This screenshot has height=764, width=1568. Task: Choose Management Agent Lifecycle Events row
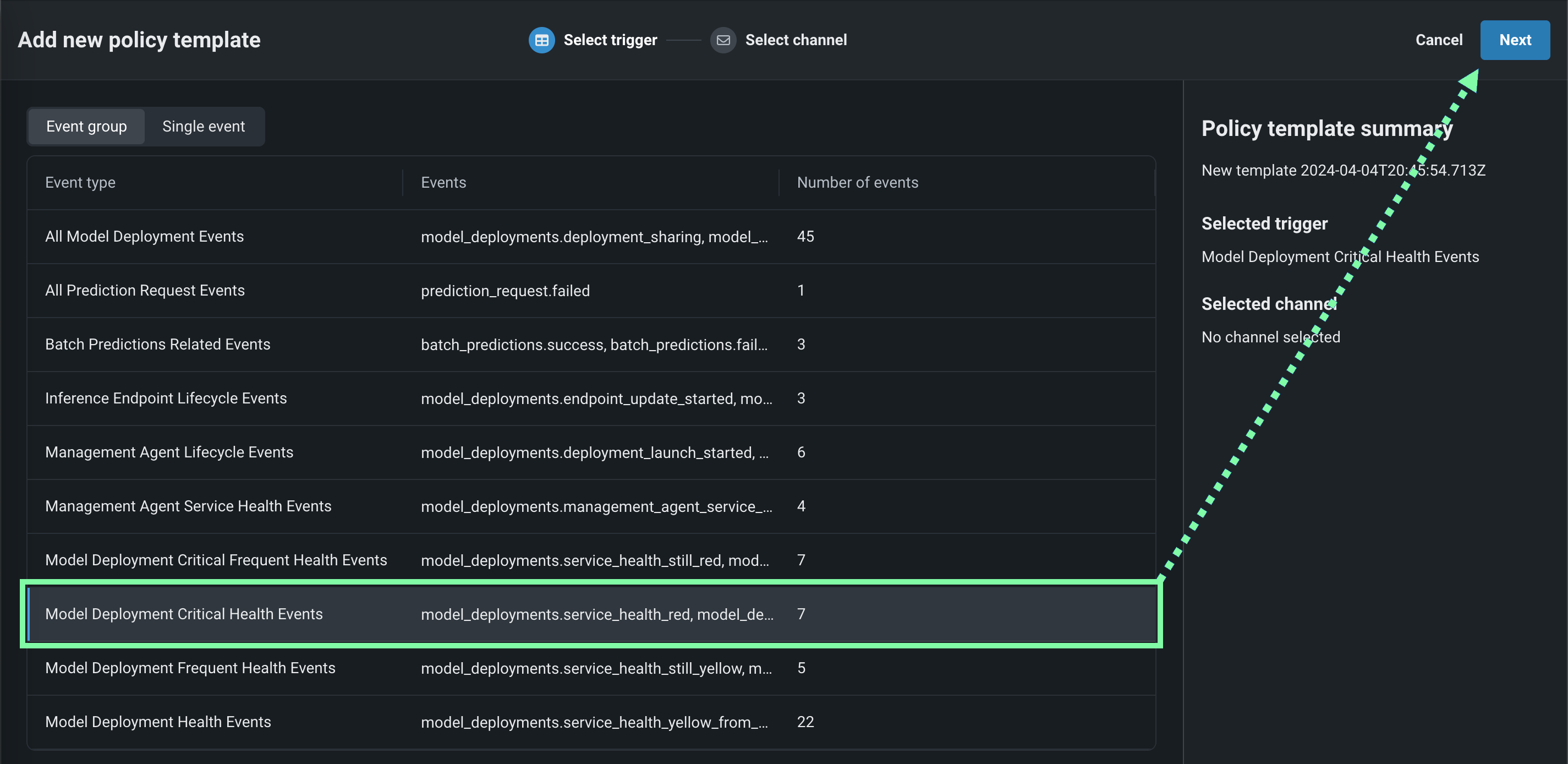[169, 452]
